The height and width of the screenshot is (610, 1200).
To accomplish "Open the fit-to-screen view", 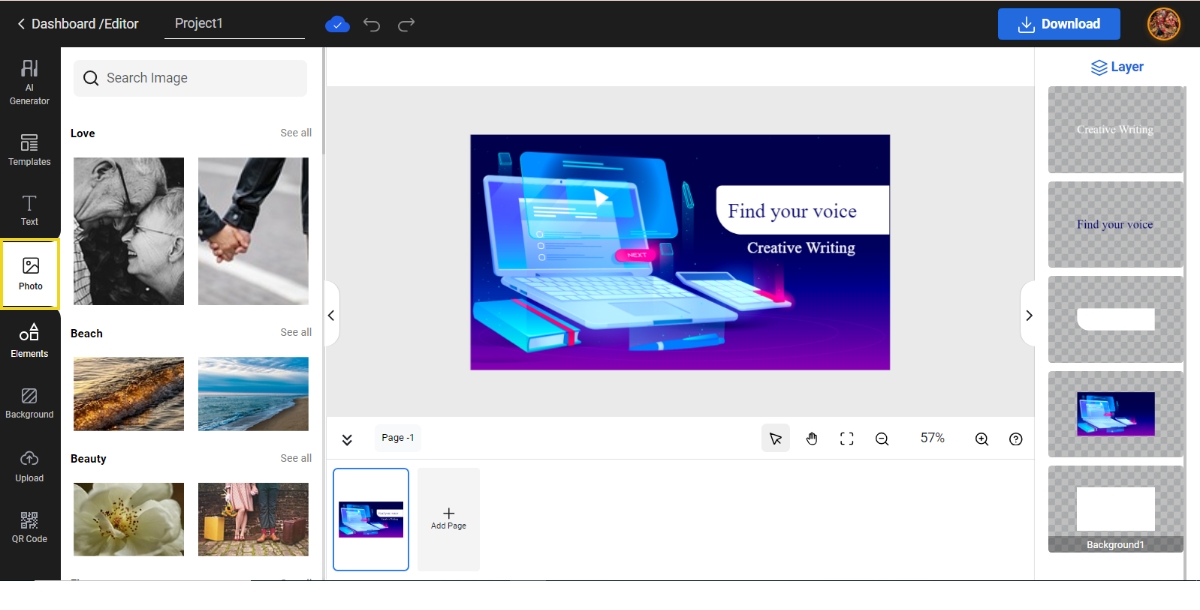I will (x=846, y=438).
